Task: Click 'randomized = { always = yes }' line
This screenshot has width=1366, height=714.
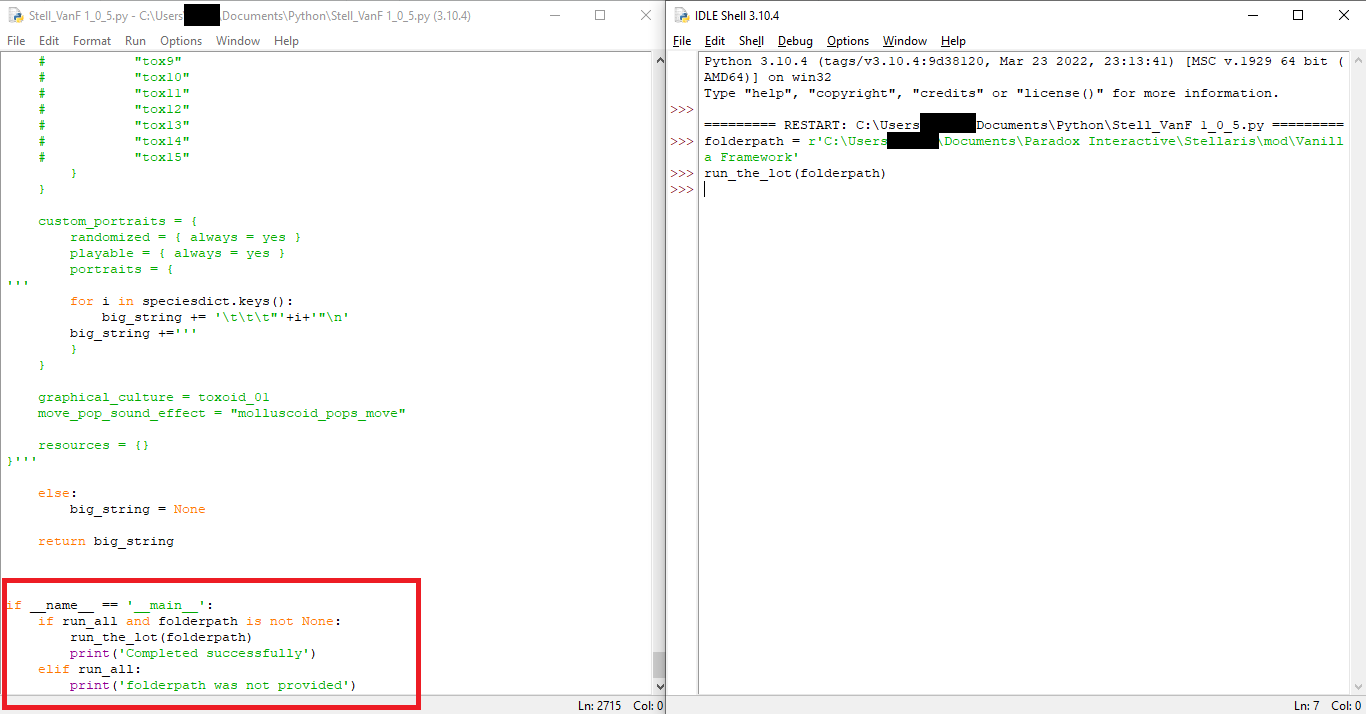Action: pos(186,237)
